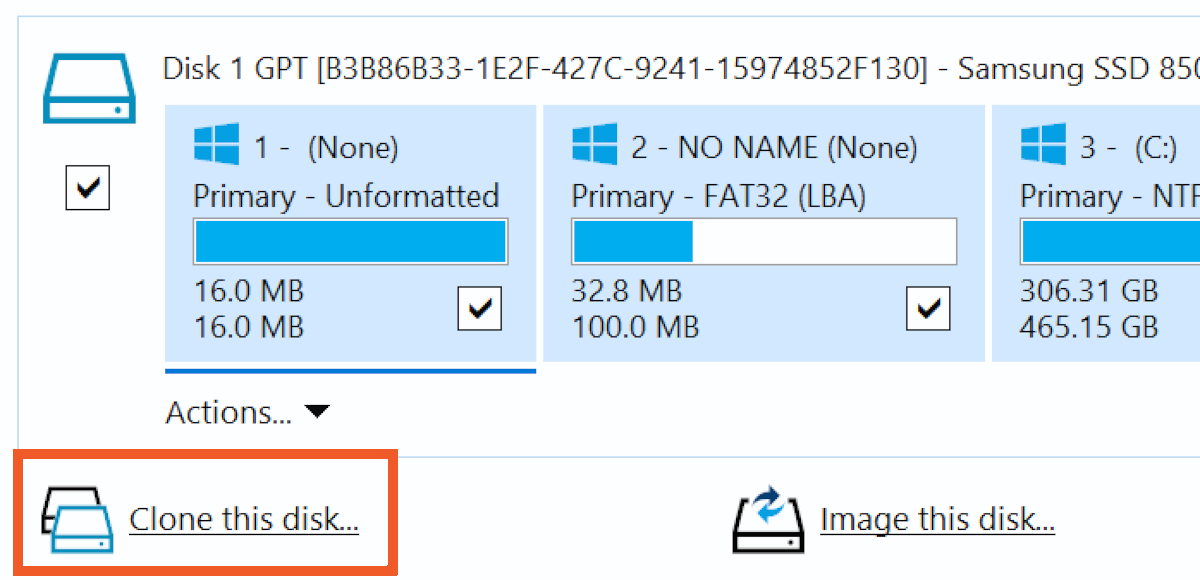Click the FAT32 partition usage bar

tap(764, 243)
